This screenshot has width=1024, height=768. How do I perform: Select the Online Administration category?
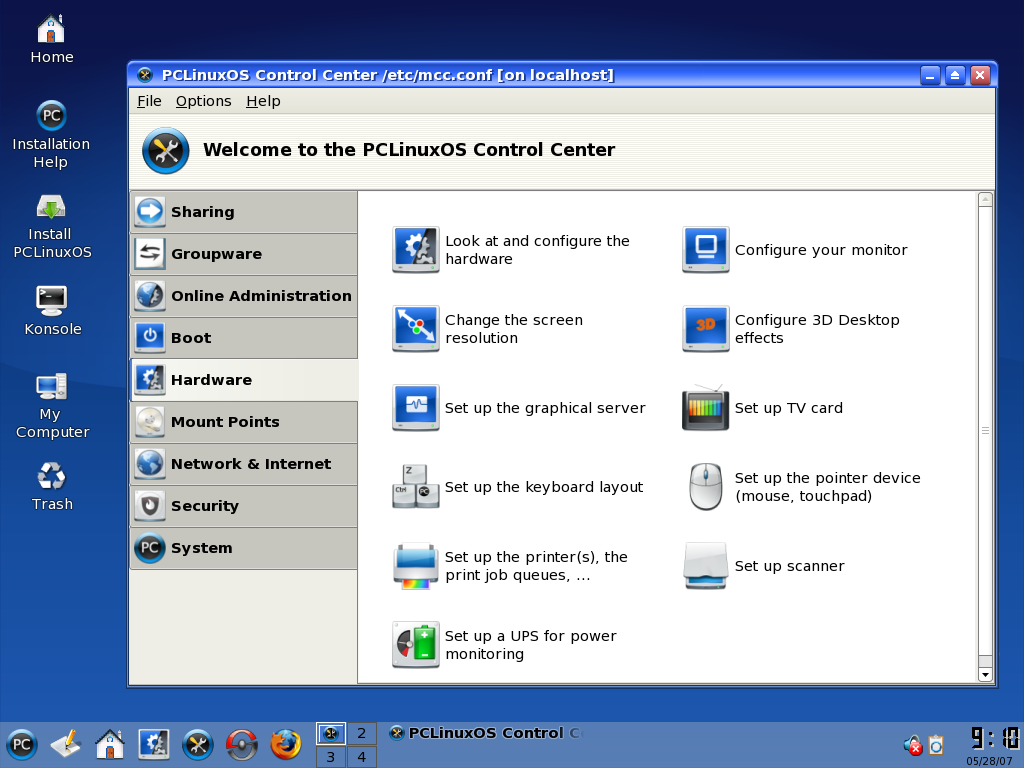pos(244,296)
